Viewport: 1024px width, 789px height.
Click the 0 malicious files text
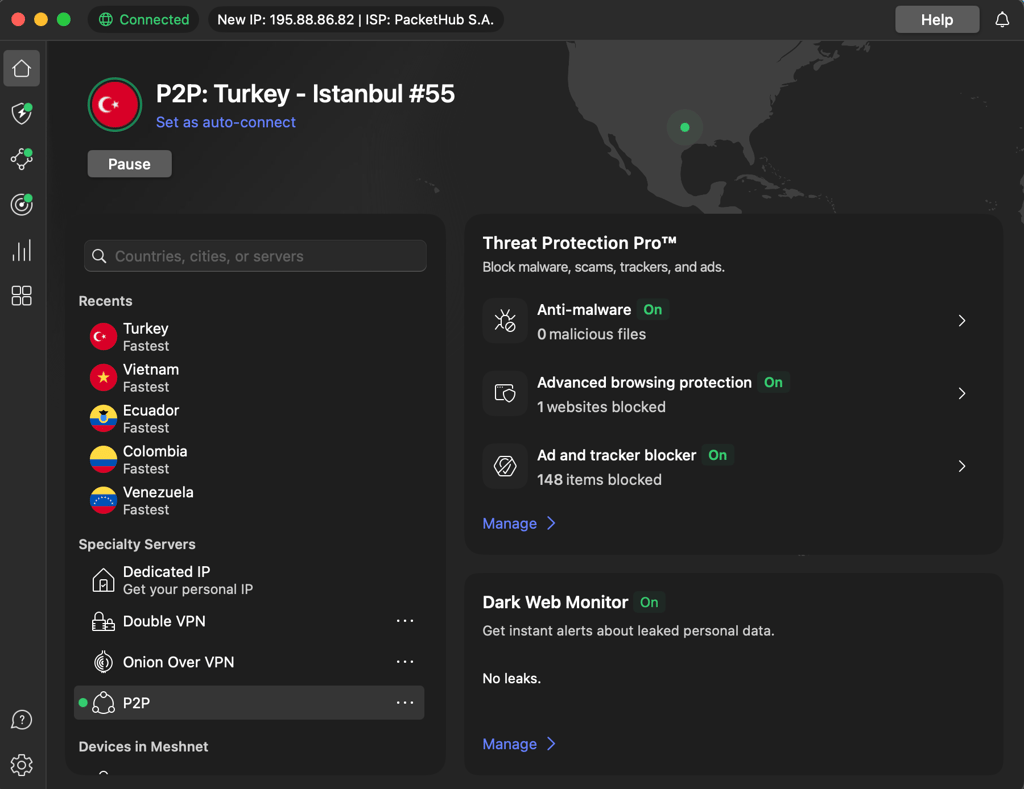(591, 334)
